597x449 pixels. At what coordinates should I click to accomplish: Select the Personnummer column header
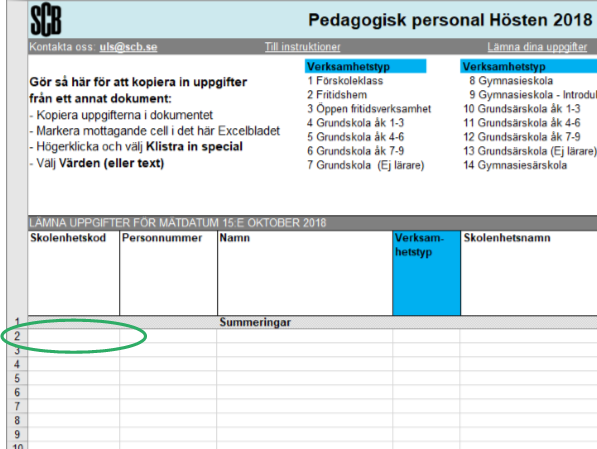tap(168, 273)
